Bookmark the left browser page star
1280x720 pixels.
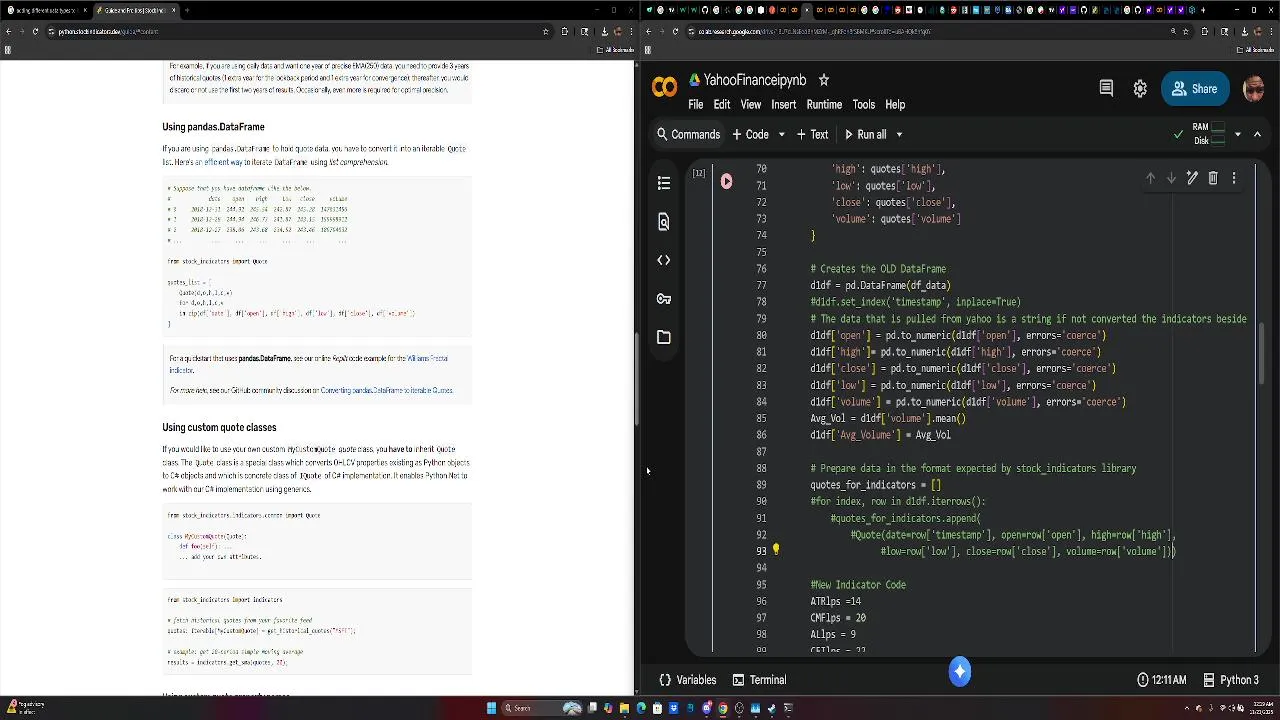(545, 31)
